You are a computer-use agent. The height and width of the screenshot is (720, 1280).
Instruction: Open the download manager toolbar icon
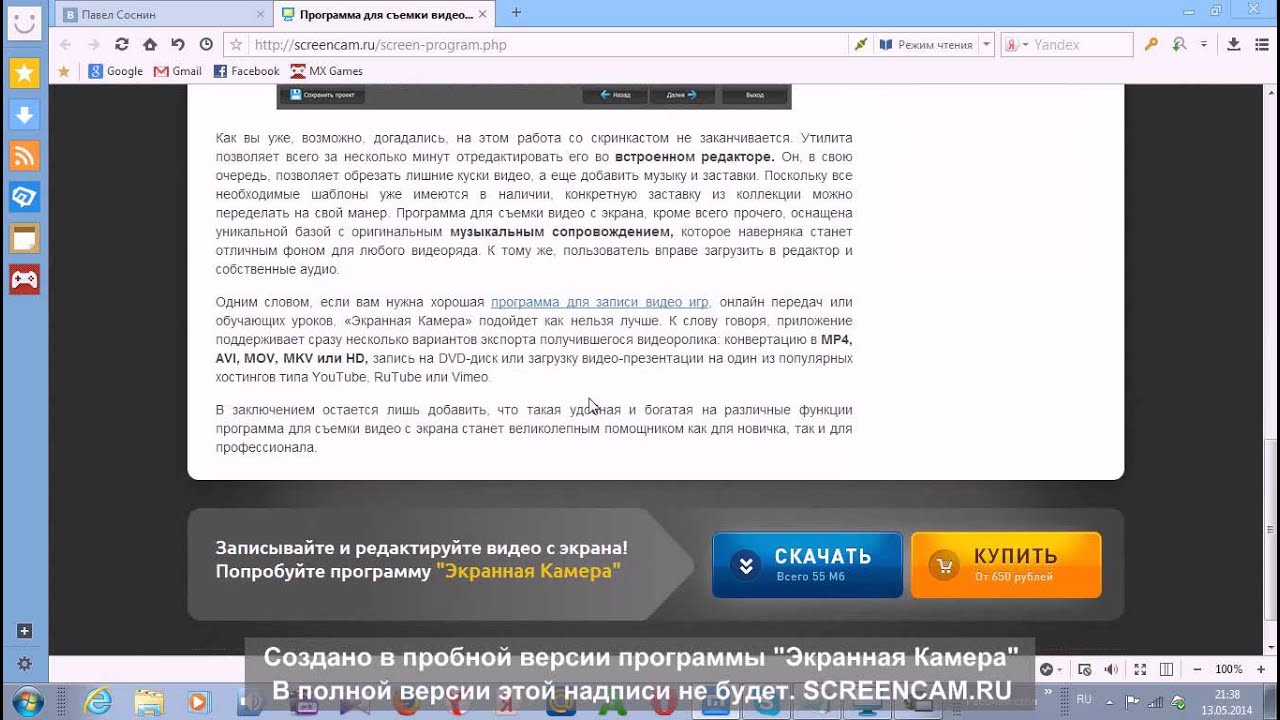click(x=1234, y=44)
